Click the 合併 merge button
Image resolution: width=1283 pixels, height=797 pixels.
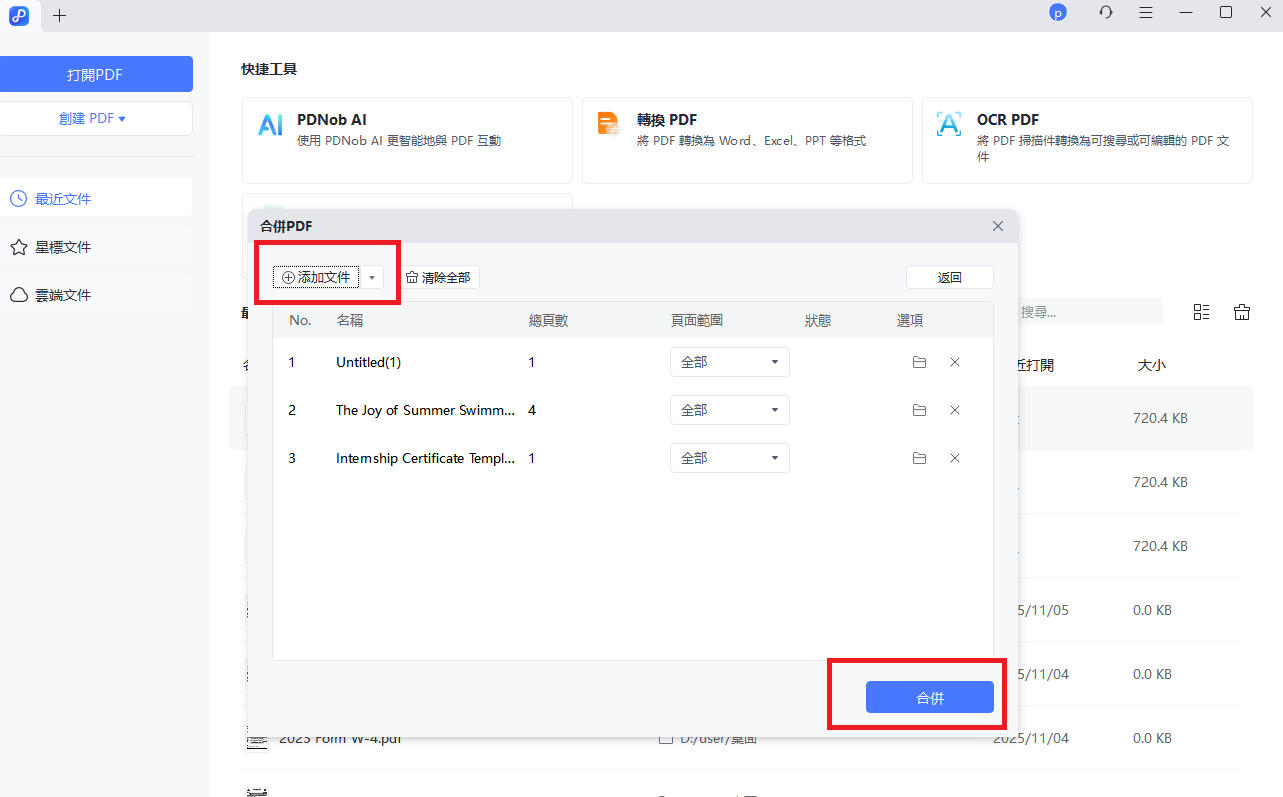coord(929,698)
